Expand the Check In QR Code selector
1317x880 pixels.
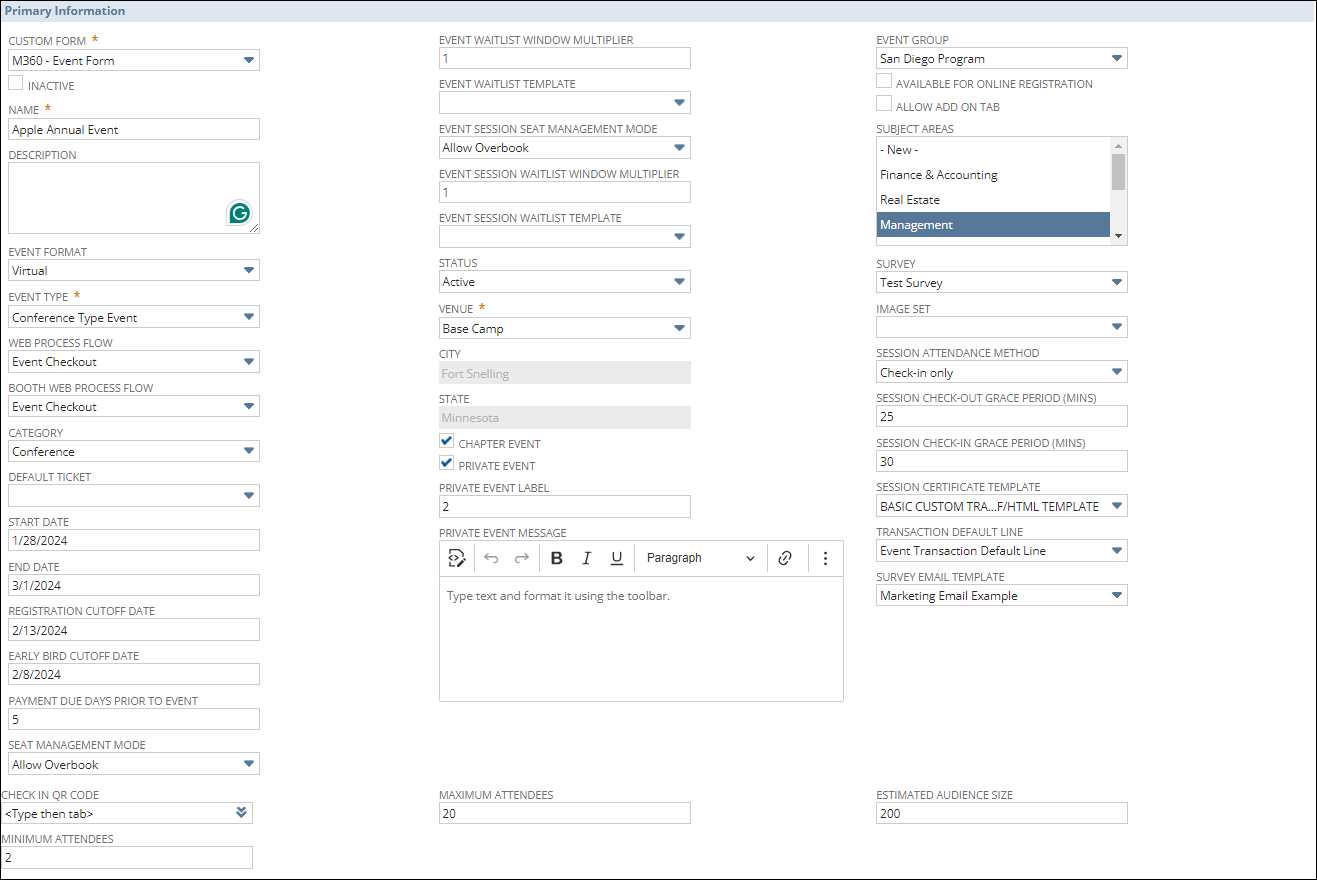pyautogui.click(x=241, y=813)
